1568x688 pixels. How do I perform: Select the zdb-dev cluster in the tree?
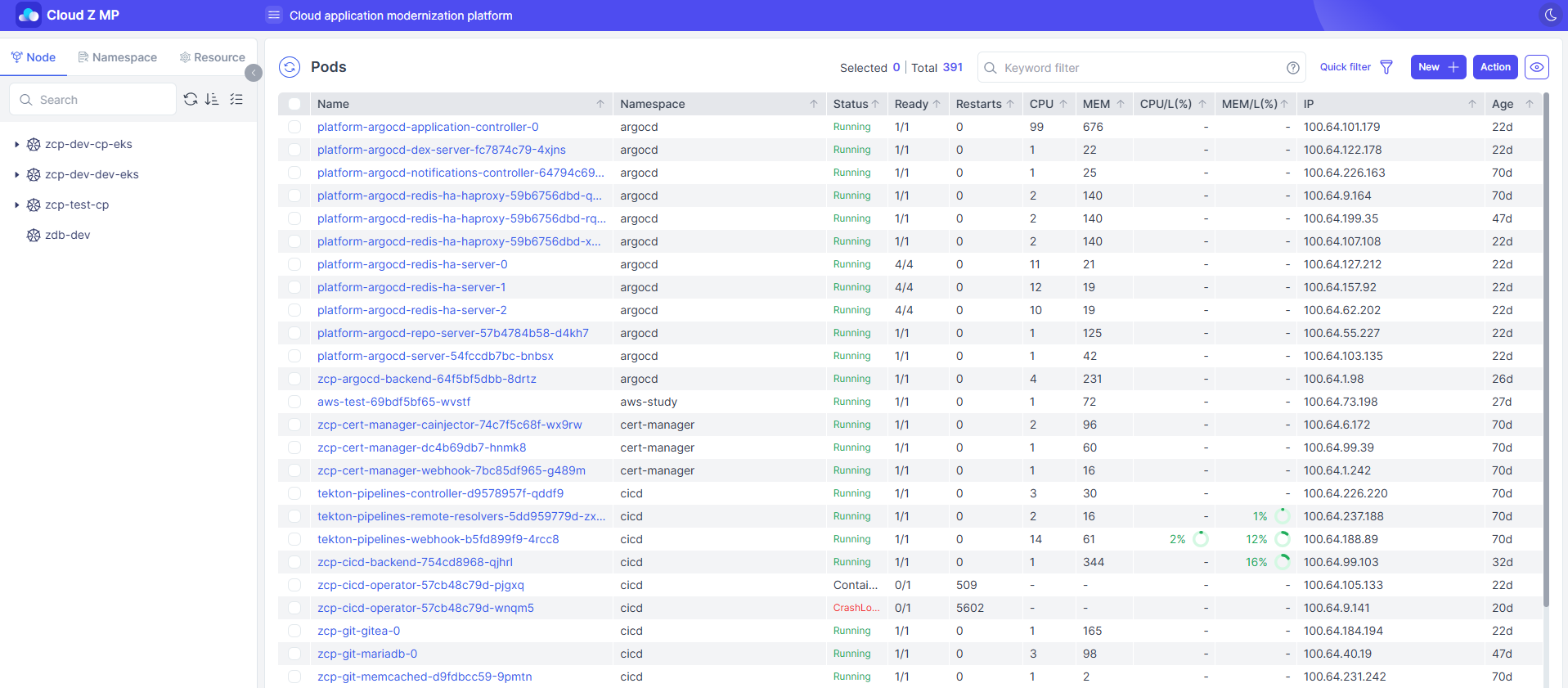pos(68,235)
